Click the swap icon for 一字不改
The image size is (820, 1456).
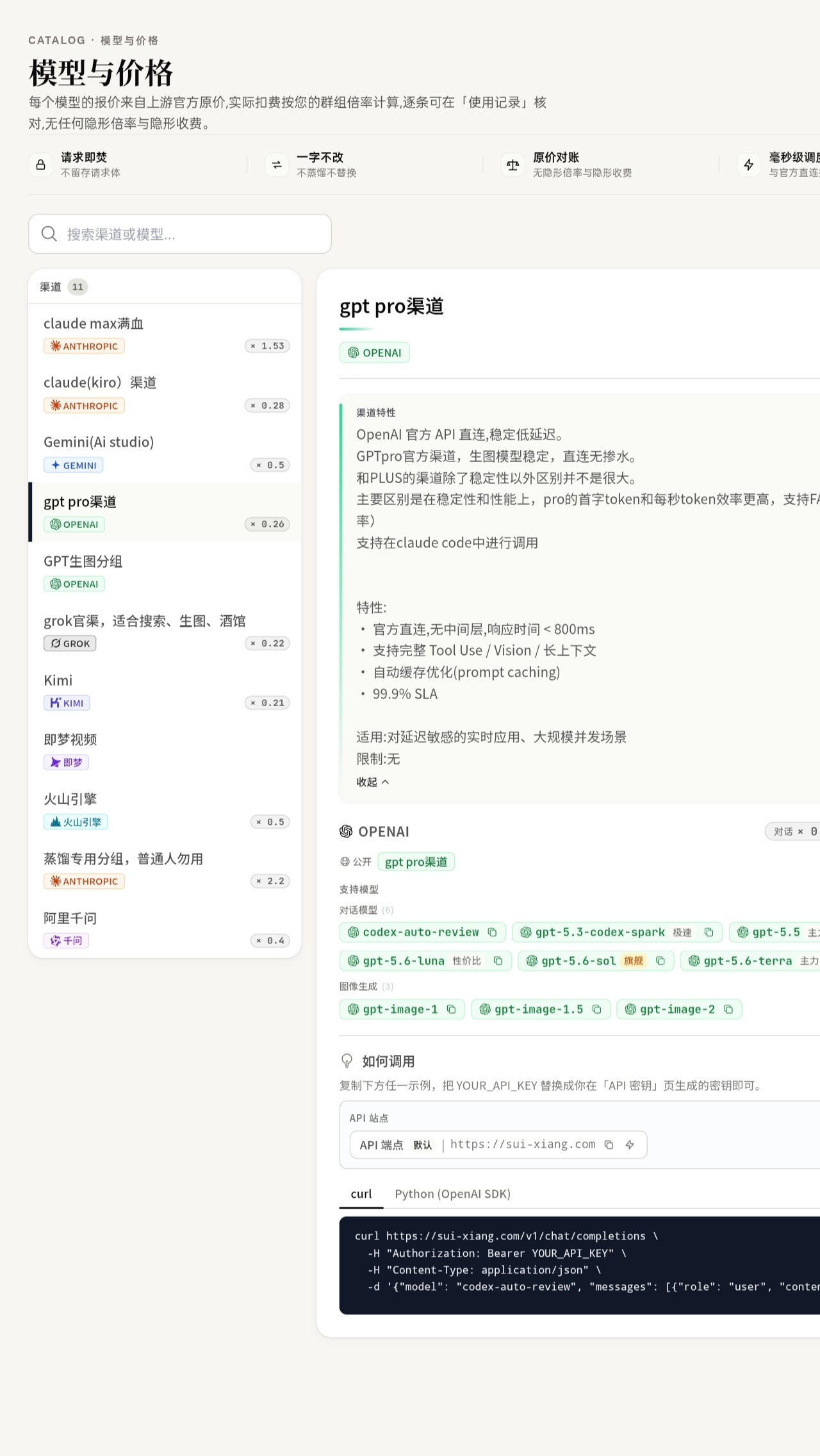click(277, 165)
